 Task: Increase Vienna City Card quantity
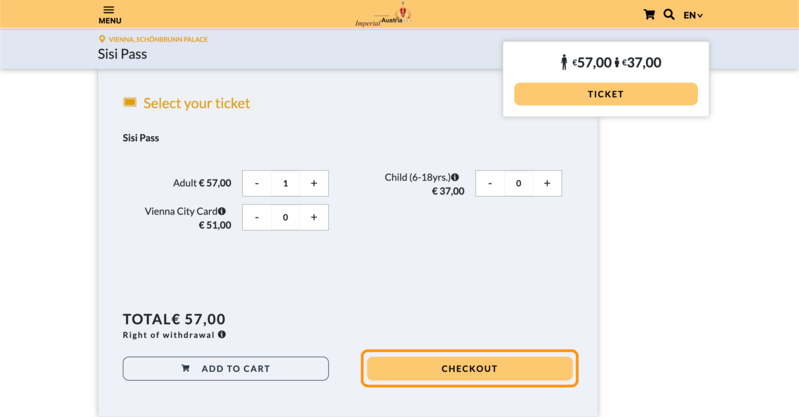click(x=314, y=217)
